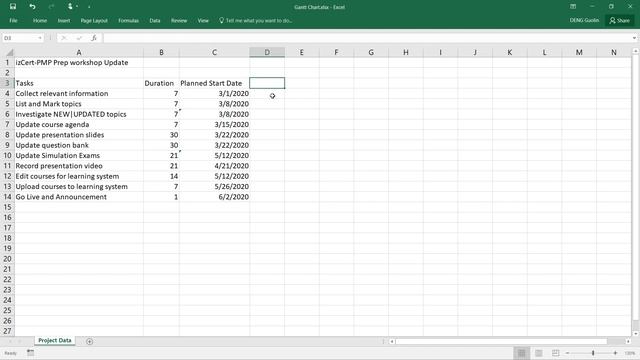Open the Formulas tab
The height and width of the screenshot is (360, 640).
pyautogui.click(x=129, y=20)
